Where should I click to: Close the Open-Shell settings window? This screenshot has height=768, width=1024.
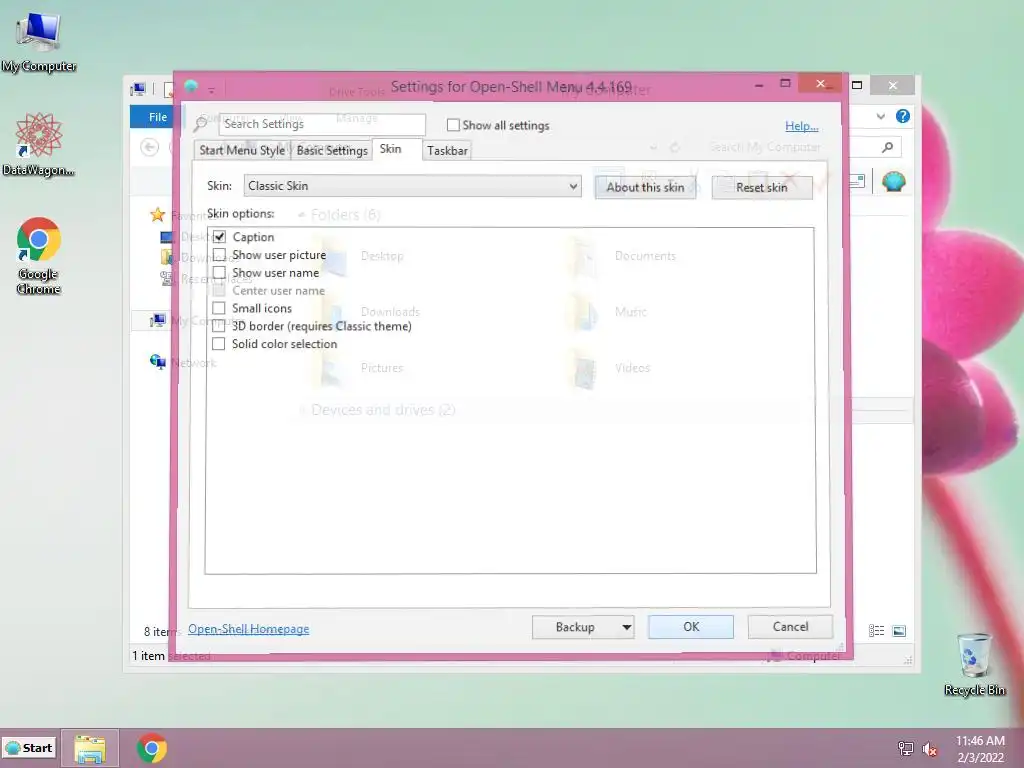click(821, 84)
